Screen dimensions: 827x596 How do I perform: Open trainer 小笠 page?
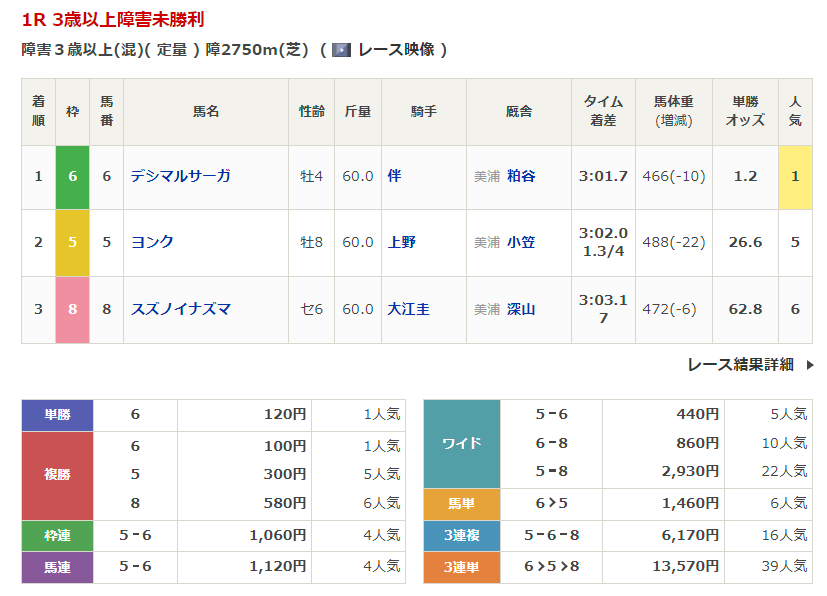click(520, 242)
